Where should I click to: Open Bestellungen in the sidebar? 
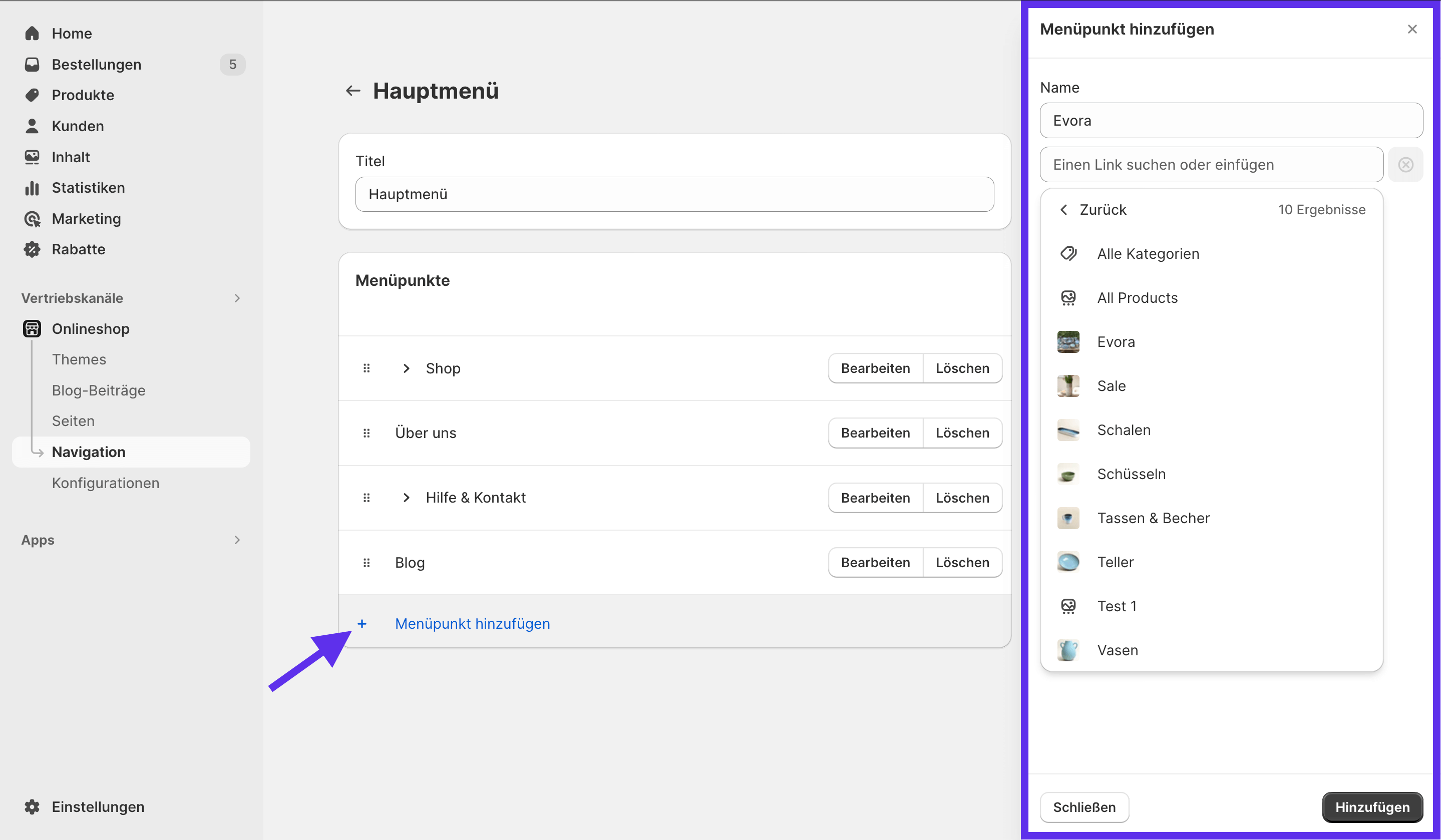tap(96, 64)
